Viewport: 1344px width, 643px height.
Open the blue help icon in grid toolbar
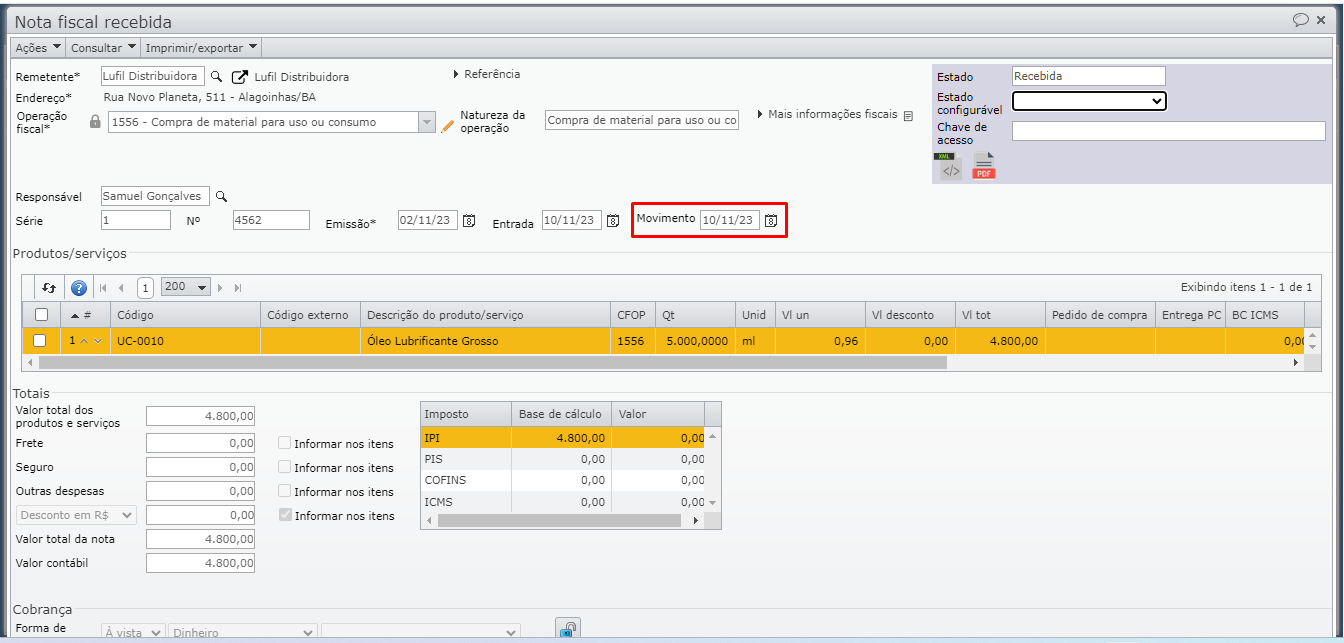pyautogui.click(x=79, y=288)
